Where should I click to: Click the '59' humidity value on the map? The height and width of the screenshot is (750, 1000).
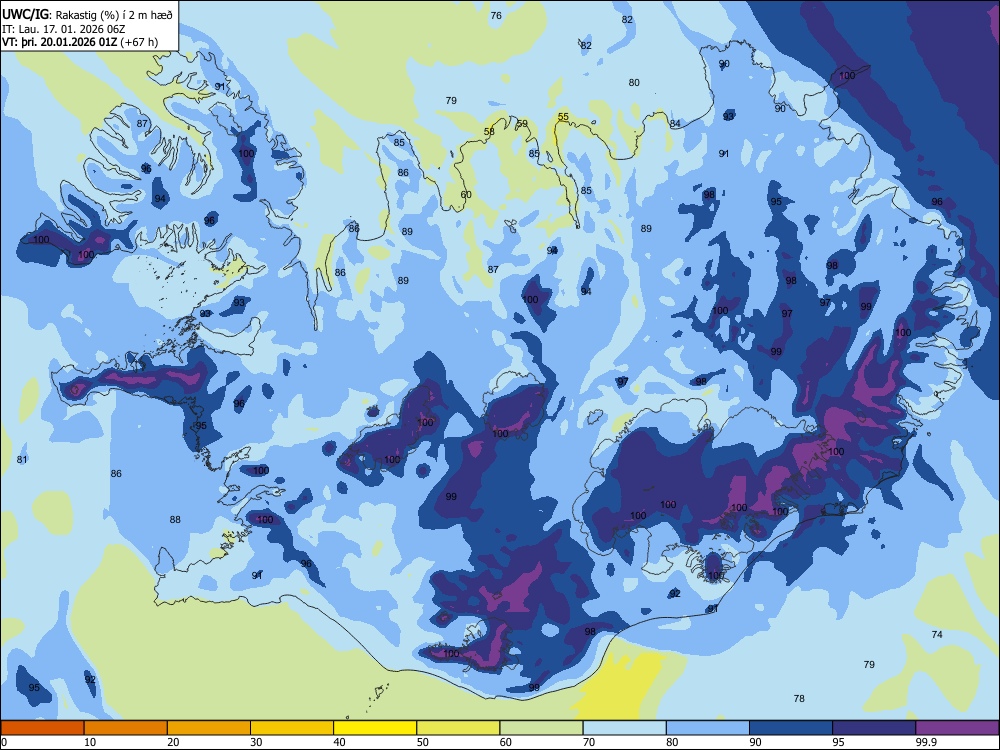tap(522, 124)
